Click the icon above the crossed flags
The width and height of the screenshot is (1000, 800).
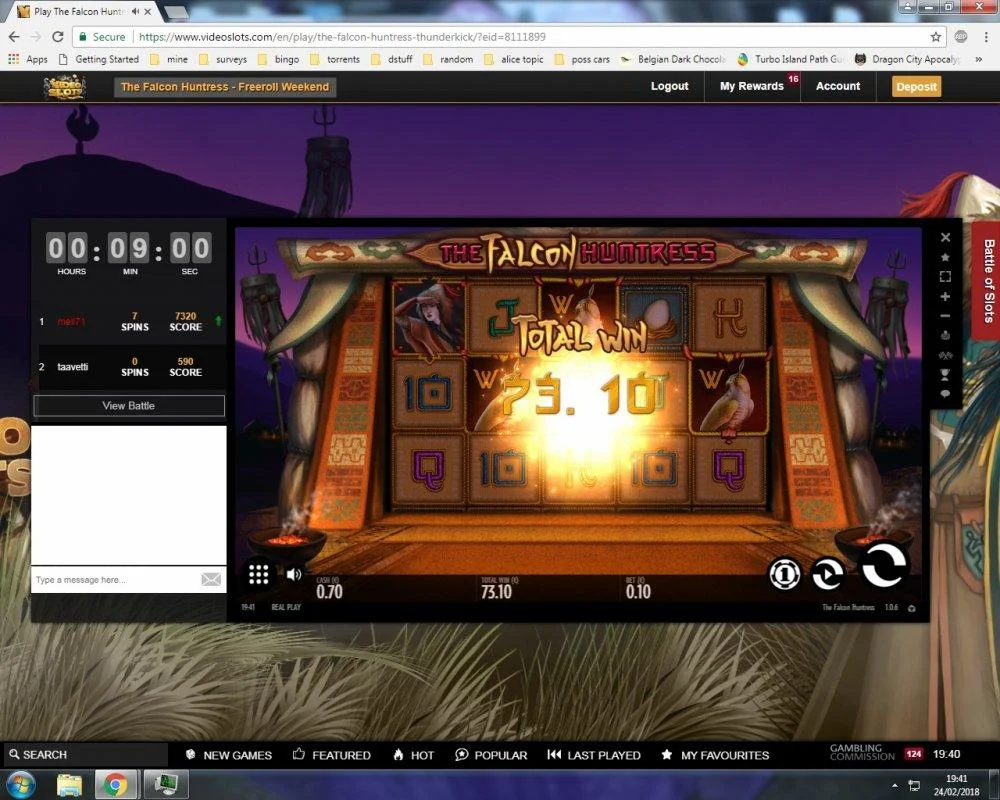point(945,335)
